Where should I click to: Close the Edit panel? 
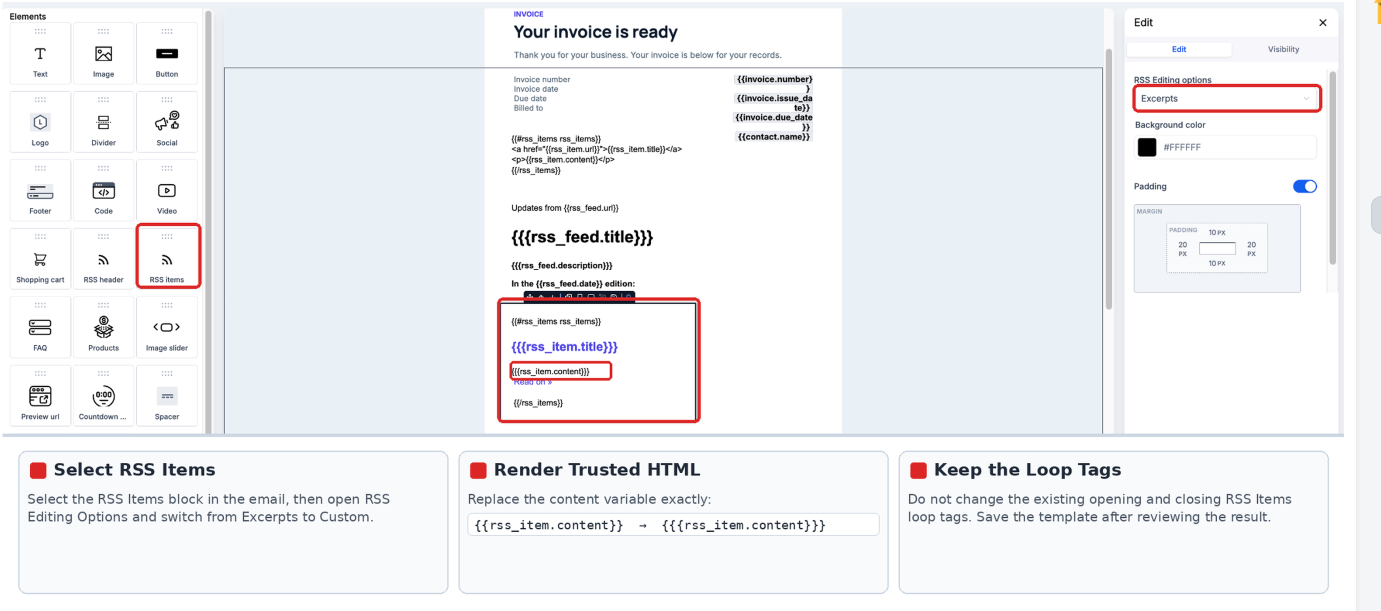click(x=1323, y=22)
